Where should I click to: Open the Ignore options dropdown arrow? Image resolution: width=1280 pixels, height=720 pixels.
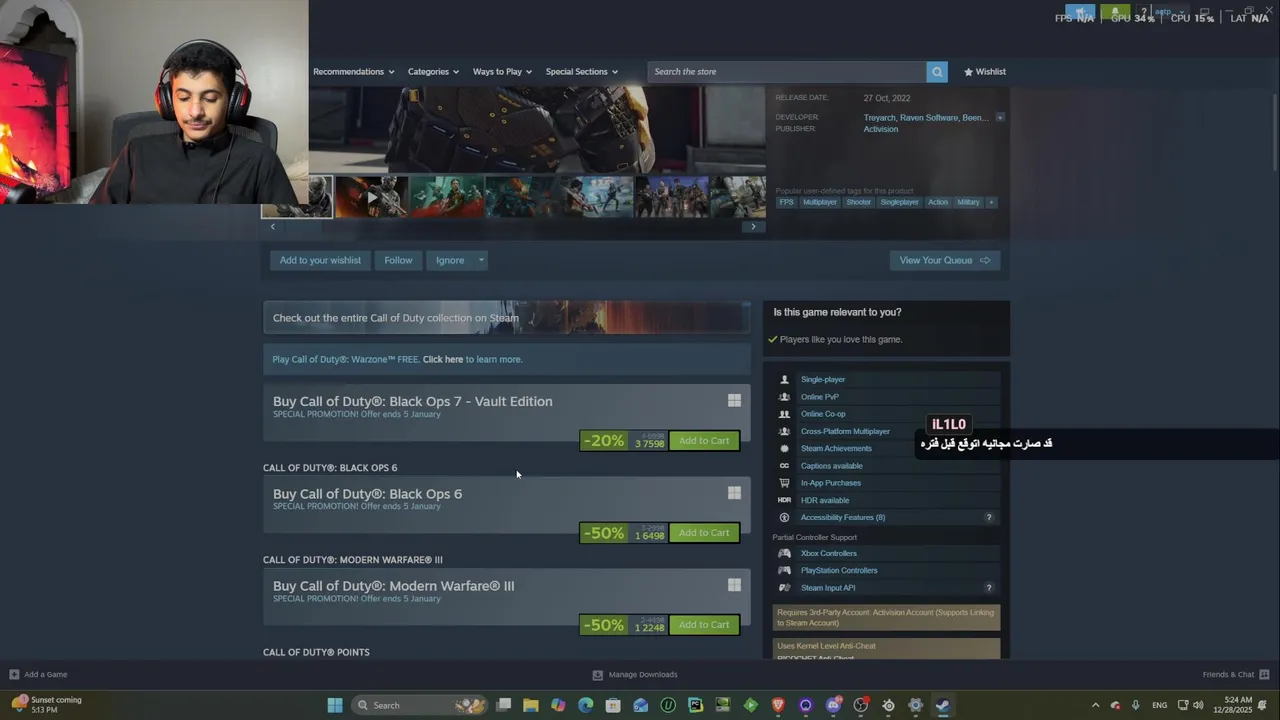[x=481, y=260]
